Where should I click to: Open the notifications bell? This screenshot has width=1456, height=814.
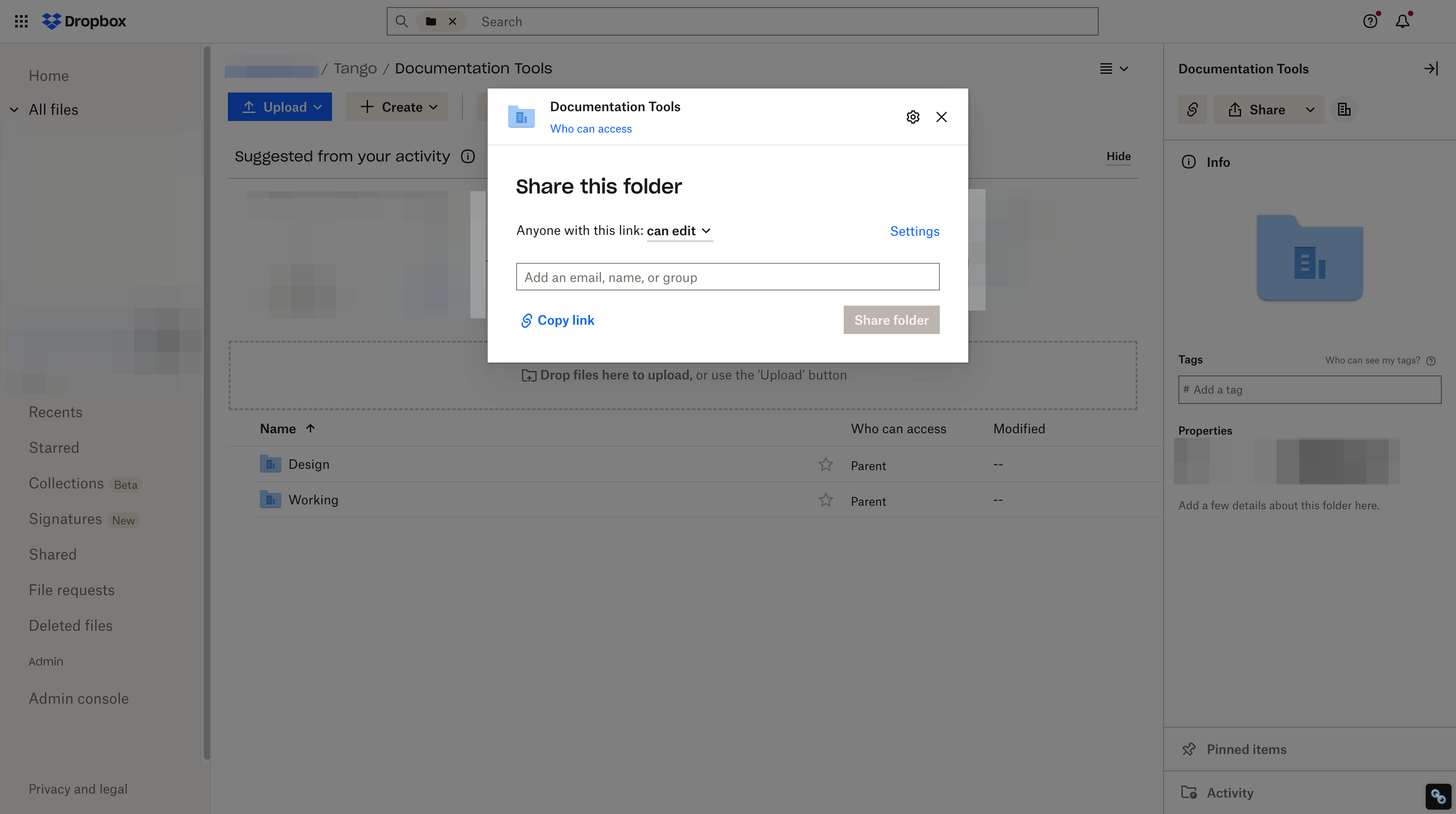(1402, 21)
